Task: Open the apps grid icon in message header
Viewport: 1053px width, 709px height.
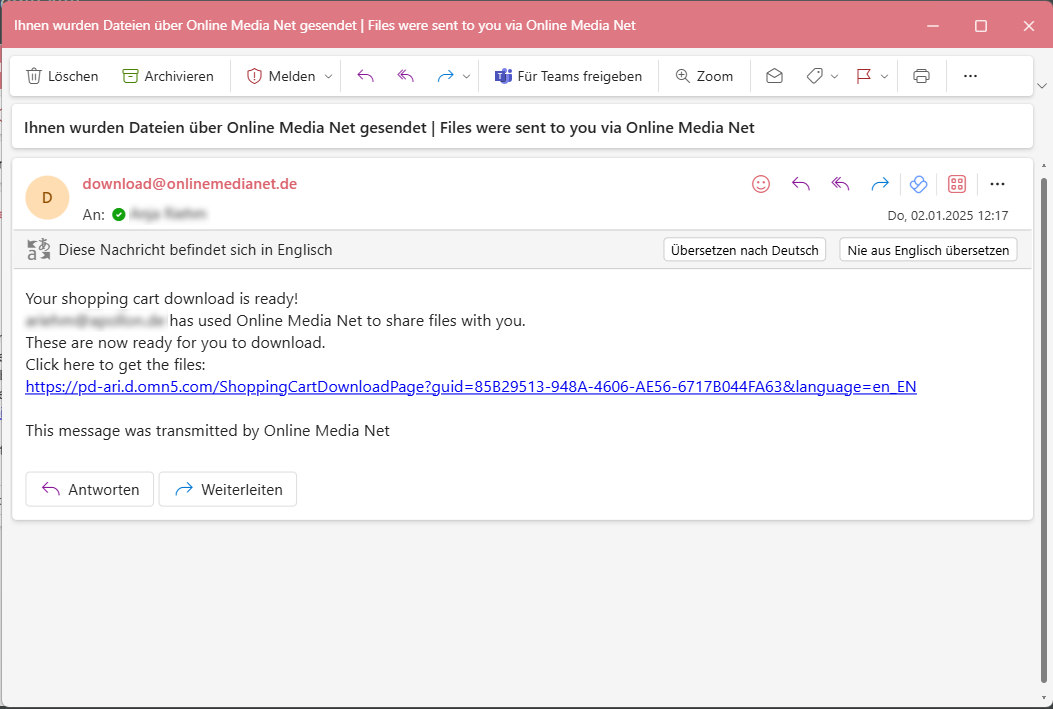Action: point(957,184)
